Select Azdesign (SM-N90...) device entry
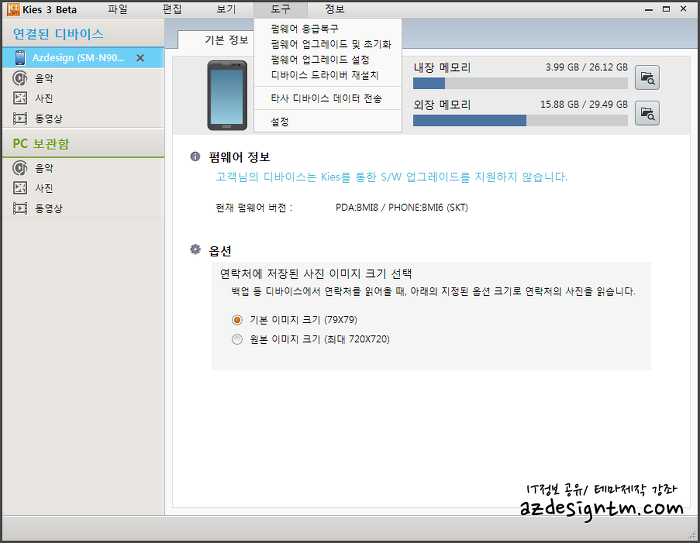The image size is (700, 543). pyautogui.click(x=83, y=58)
